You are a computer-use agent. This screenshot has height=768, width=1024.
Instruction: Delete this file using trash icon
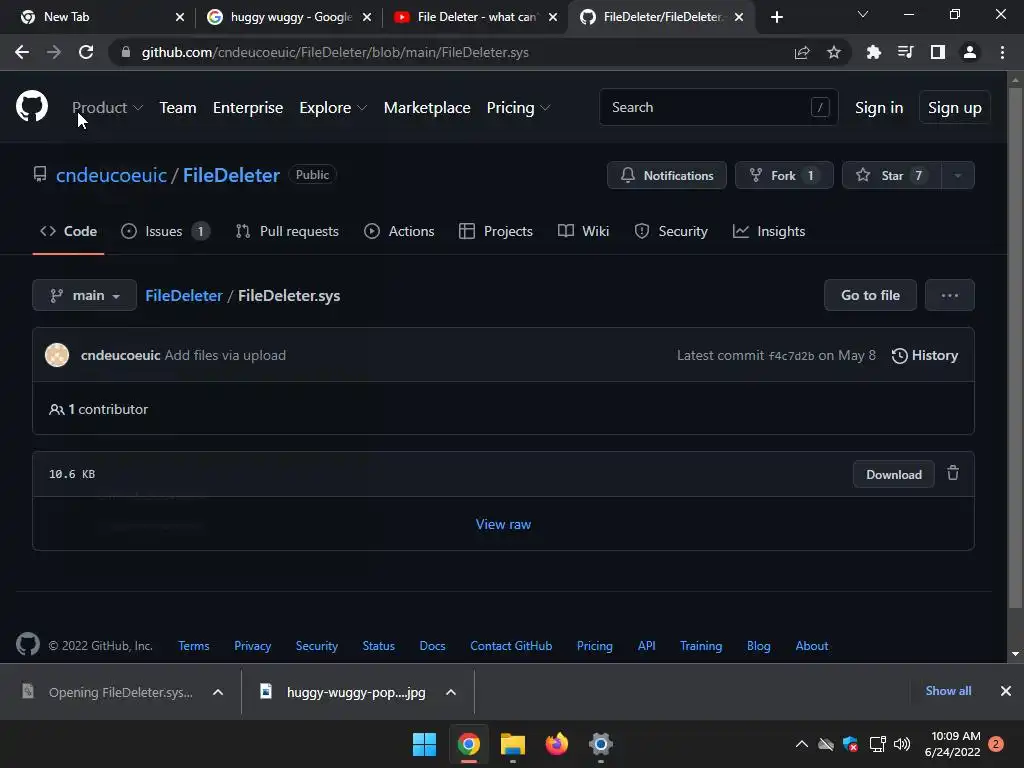(x=953, y=473)
